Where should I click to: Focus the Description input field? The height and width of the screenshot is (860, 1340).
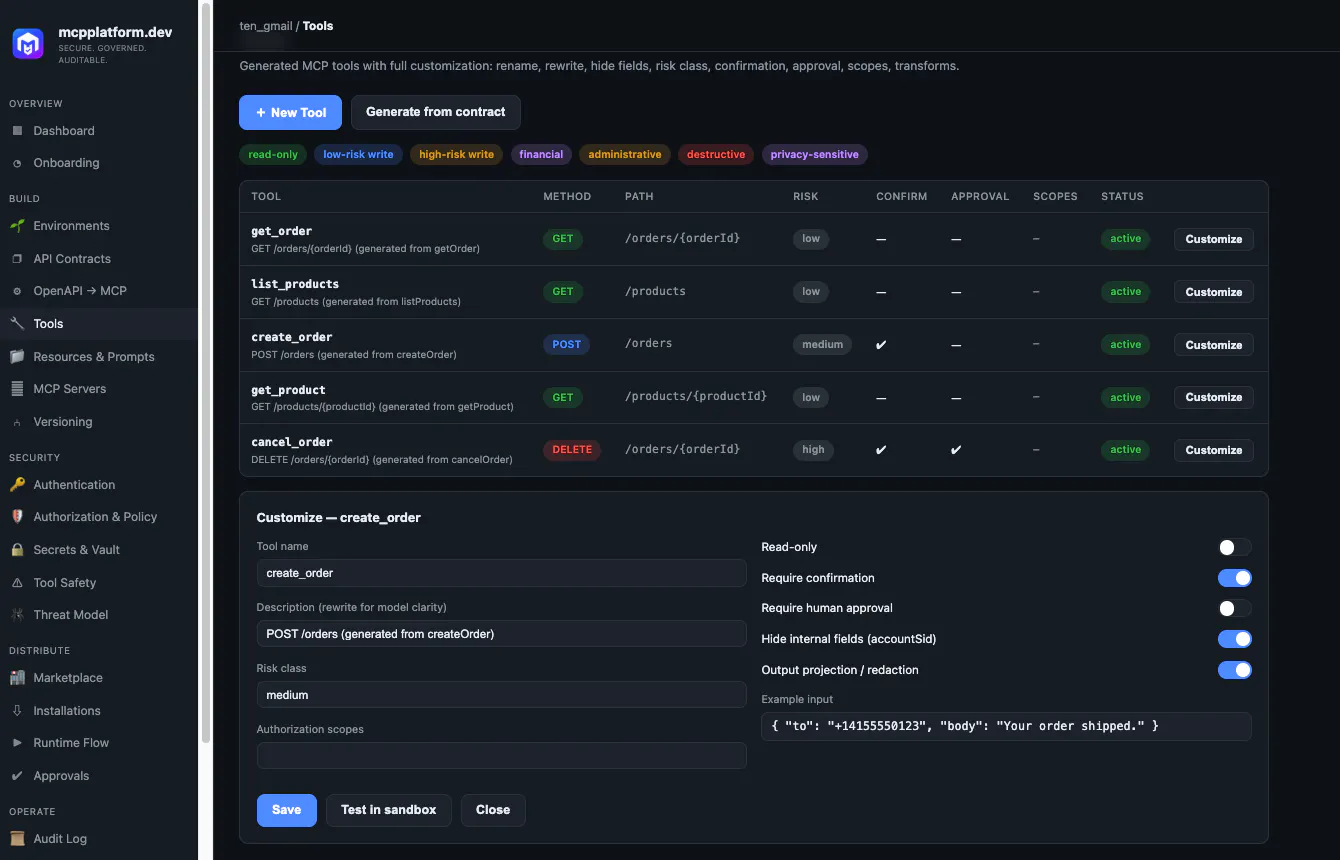pyautogui.click(x=501, y=634)
